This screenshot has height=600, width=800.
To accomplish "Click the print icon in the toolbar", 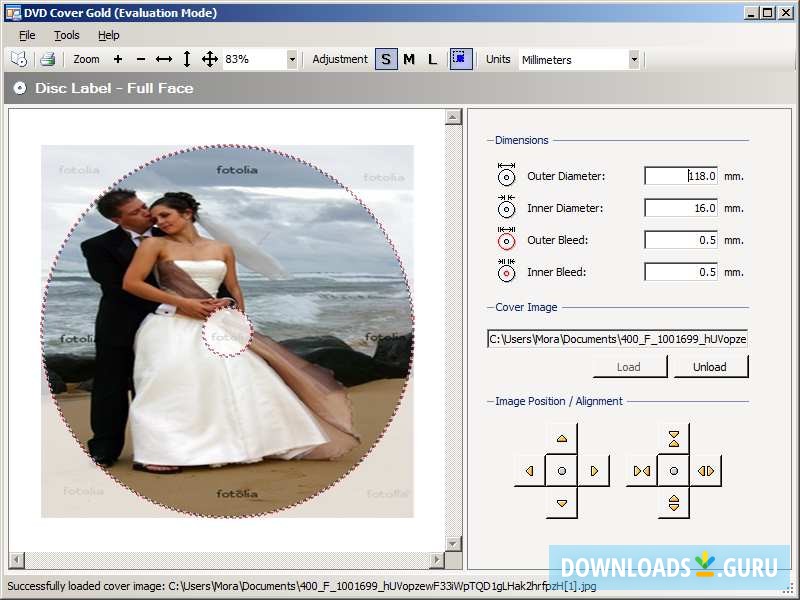I will [x=47, y=60].
